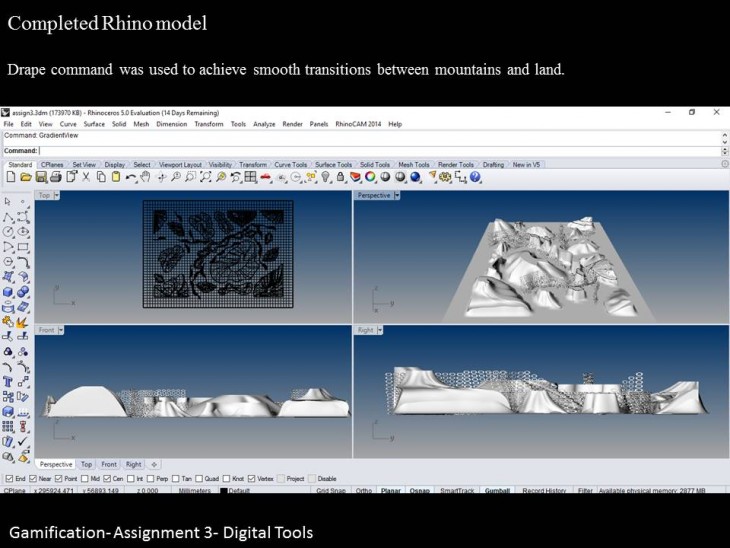The height and width of the screenshot is (548, 730).
Task: Open Help via the question mark icon
Action: [475, 177]
